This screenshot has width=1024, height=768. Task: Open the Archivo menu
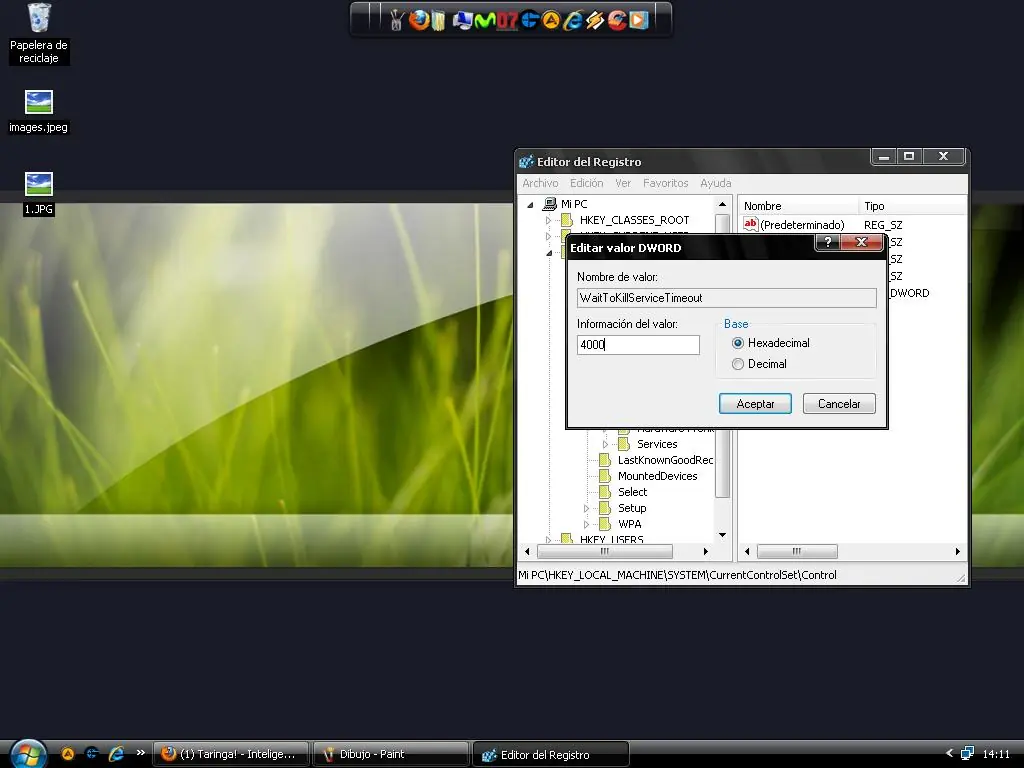click(x=540, y=183)
